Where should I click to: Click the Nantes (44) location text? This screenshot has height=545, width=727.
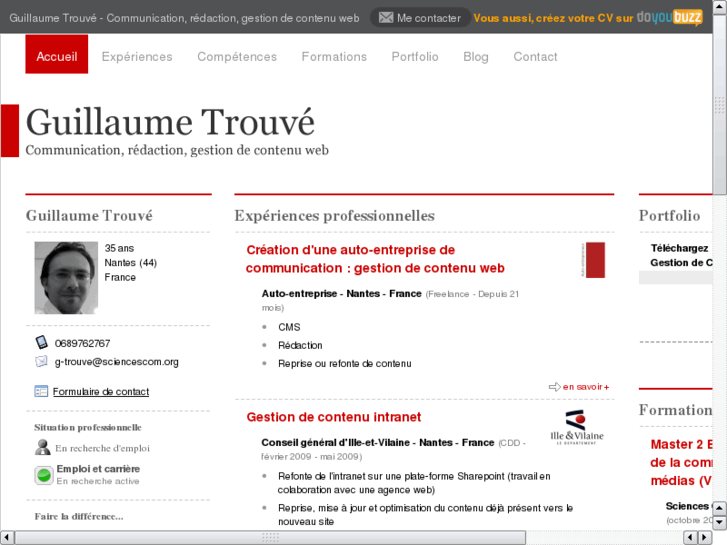pyautogui.click(x=131, y=263)
